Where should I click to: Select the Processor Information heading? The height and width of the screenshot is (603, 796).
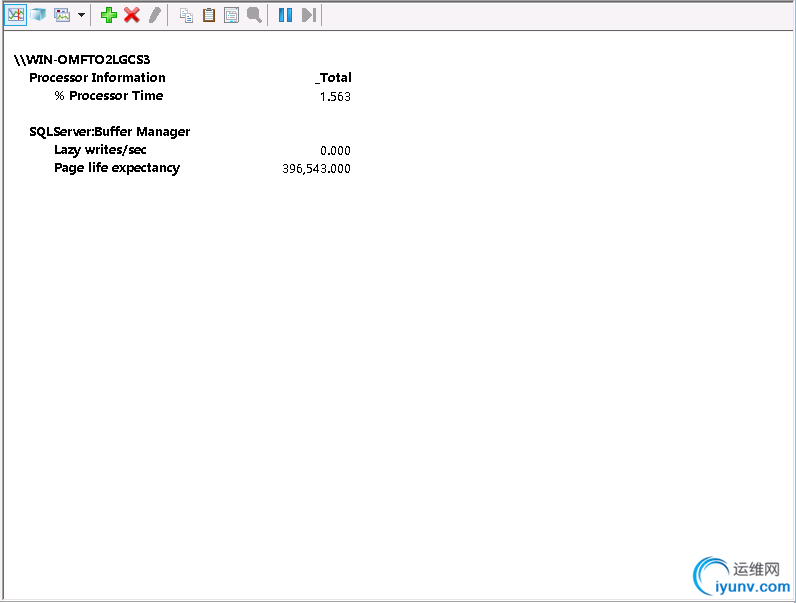[97, 78]
